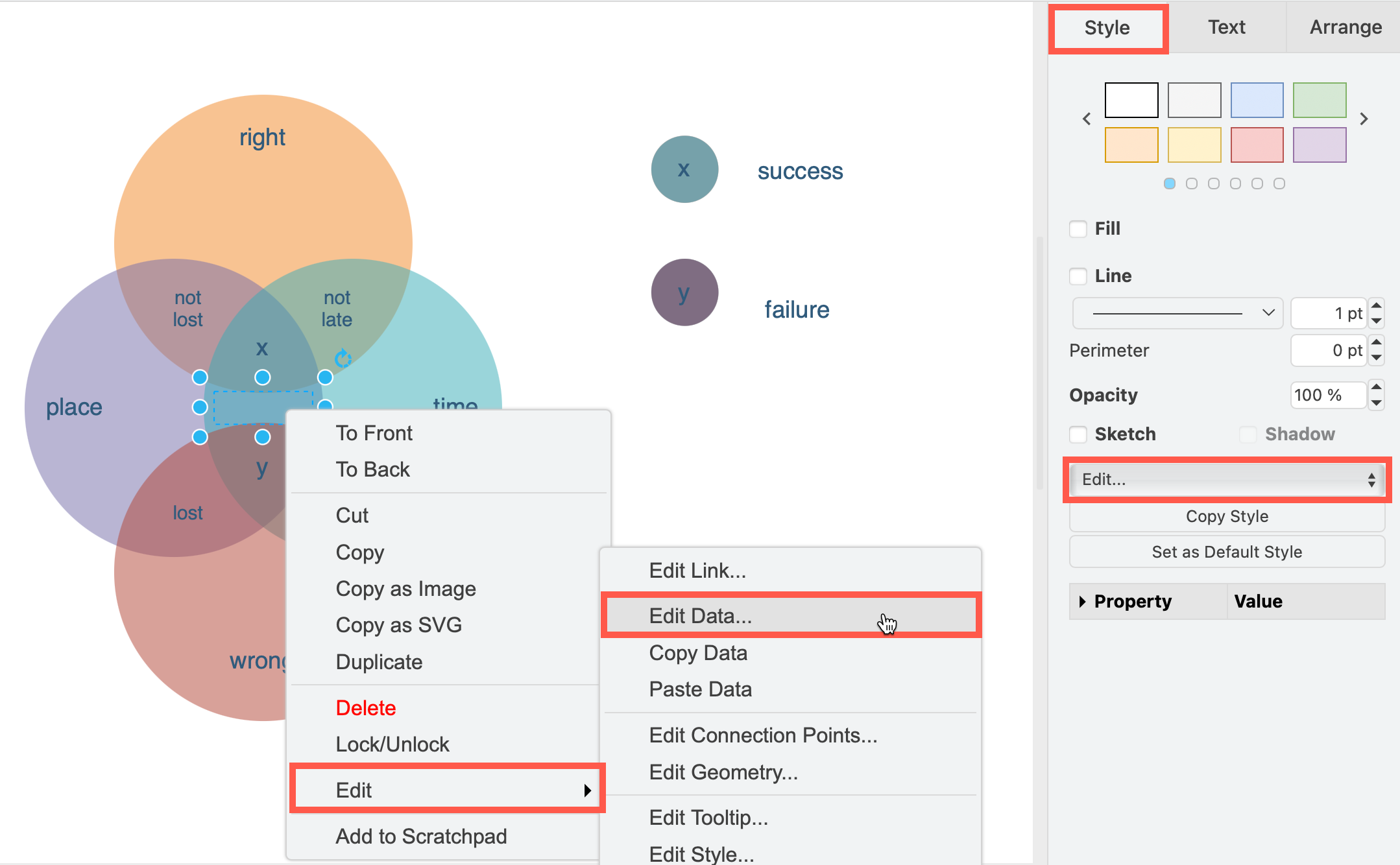Image resolution: width=1400 pixels, height=865 pixels.
Task: Browse next style presets with right chevron
Action: coord(1364,119)
